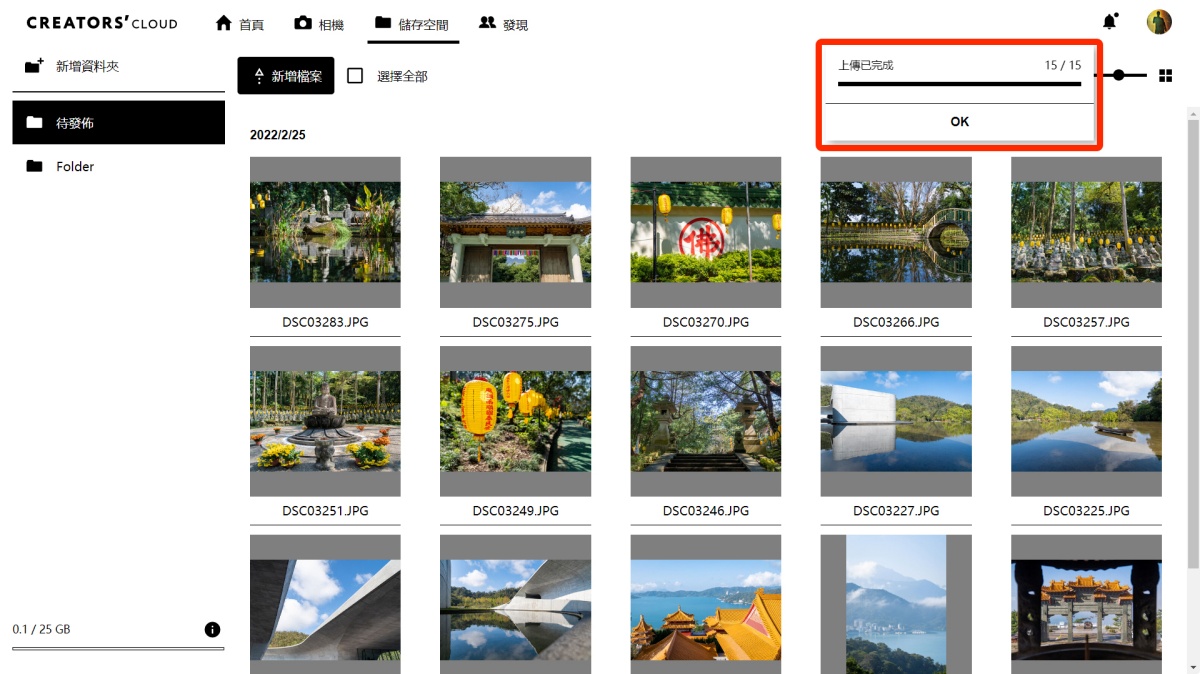Viewport: 1200px width, 674px height.
Task: Click the notification bell icon
Action: (1109, 22)
